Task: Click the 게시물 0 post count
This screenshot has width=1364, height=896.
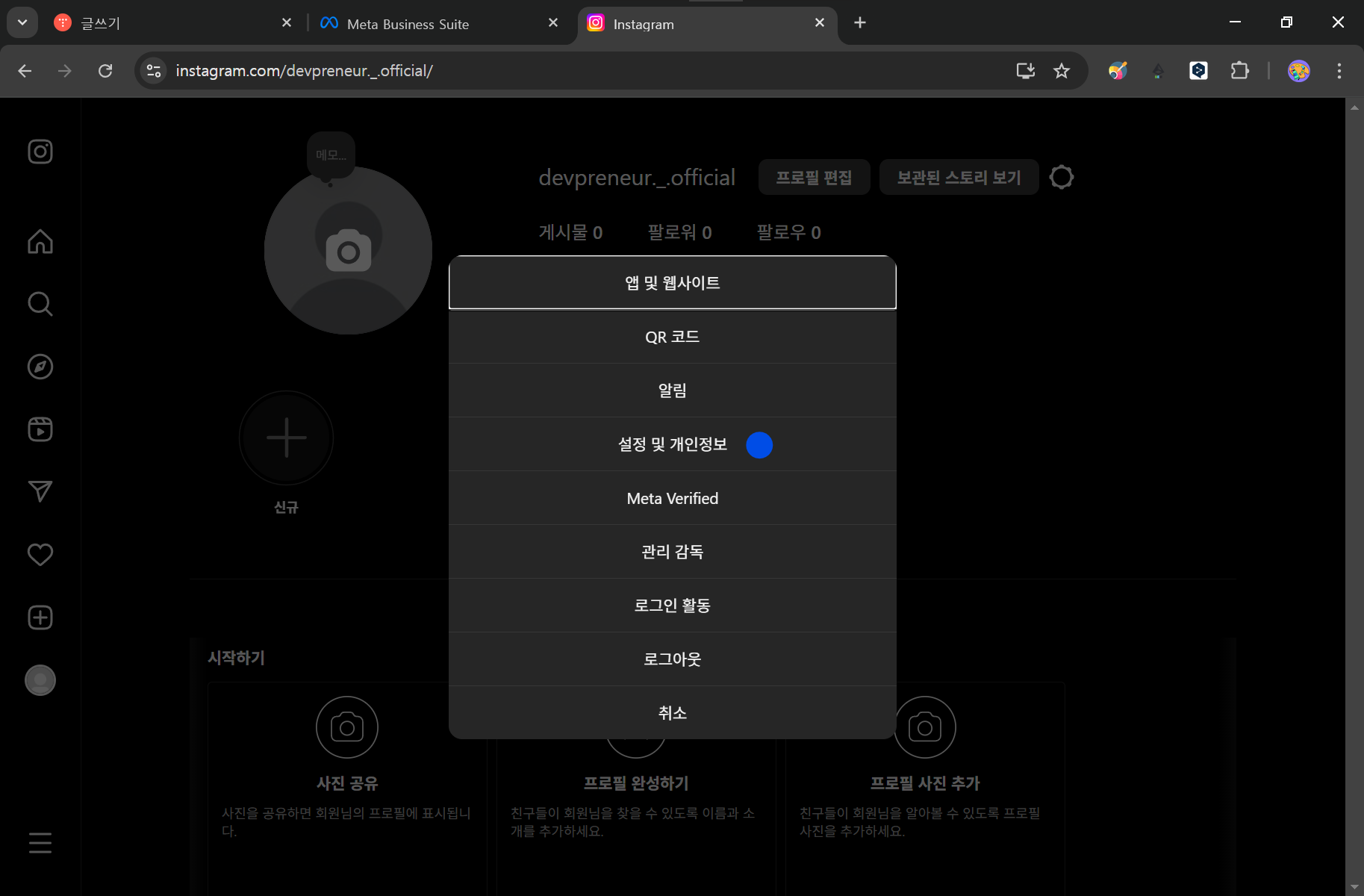Action: point(570,232)
